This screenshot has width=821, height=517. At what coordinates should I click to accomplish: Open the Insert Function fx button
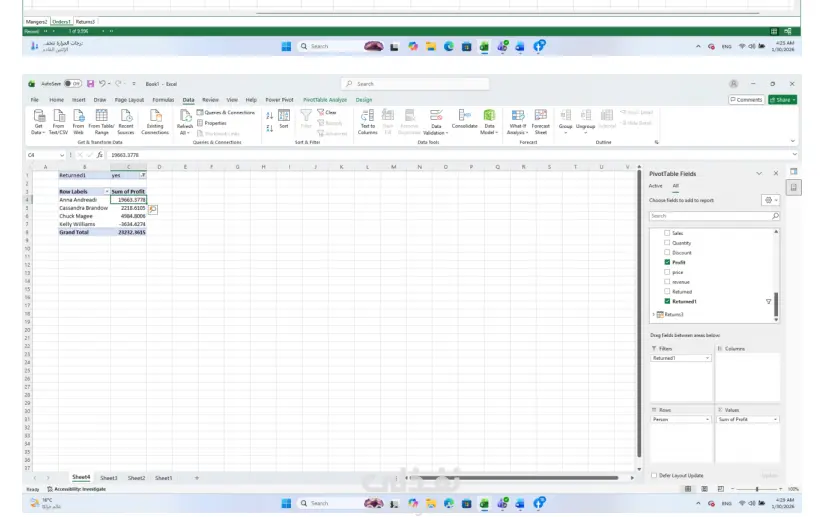point(99,155)
